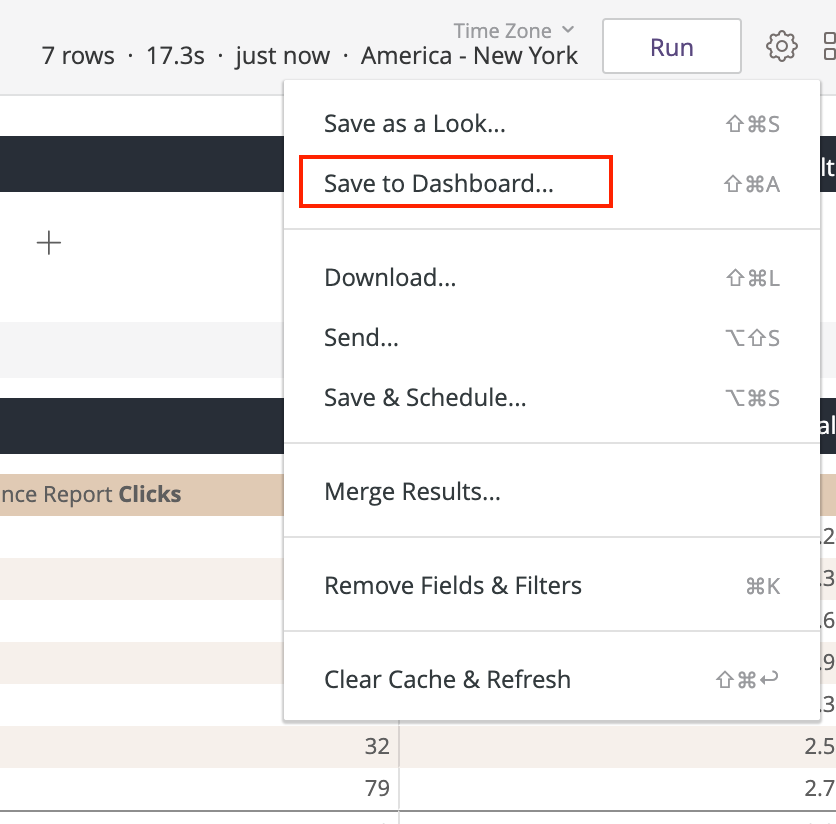This screenshot has height=824, width=836.
Task: Select Clear Cache & Refresh
Action: [x=447, y=680]
